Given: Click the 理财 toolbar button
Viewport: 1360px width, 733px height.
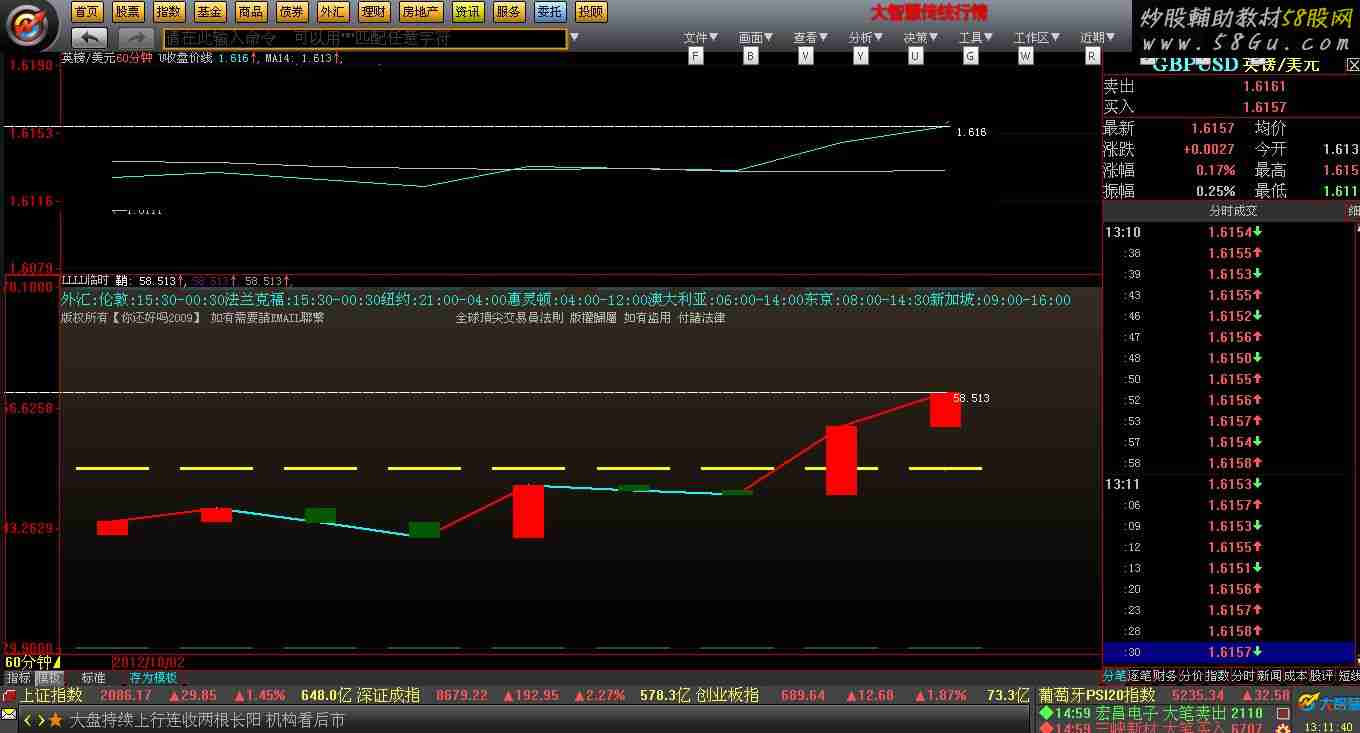Looking at the screenshot, I should coord(374,12).
